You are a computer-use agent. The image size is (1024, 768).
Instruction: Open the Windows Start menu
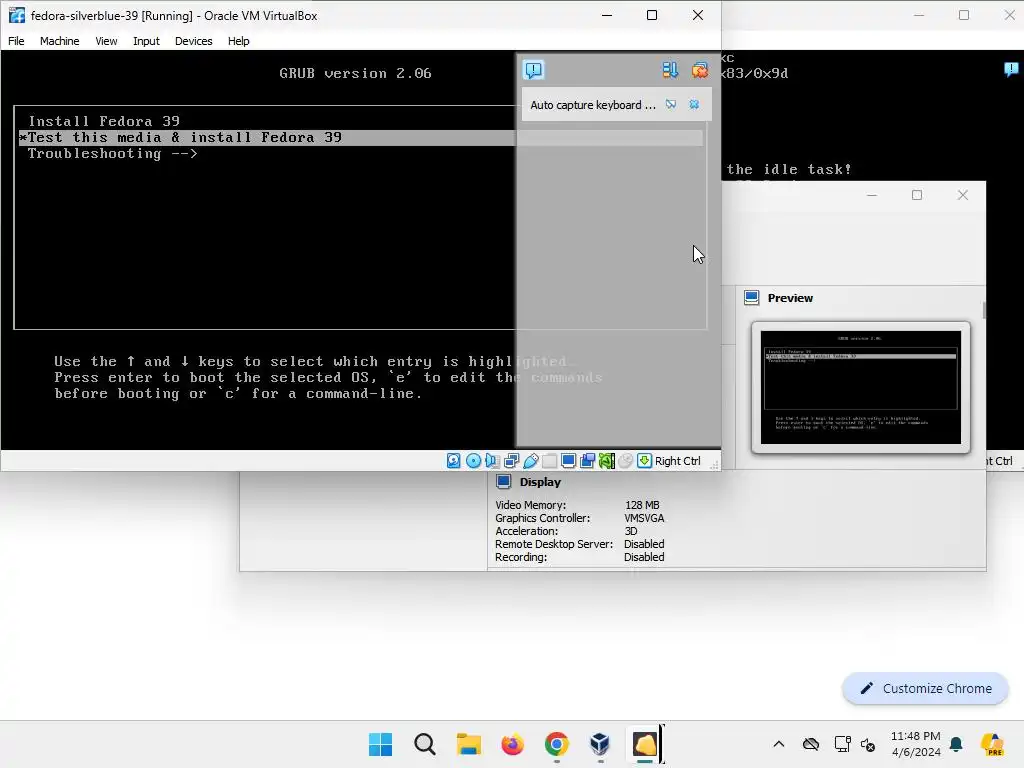tap(380, 744)
